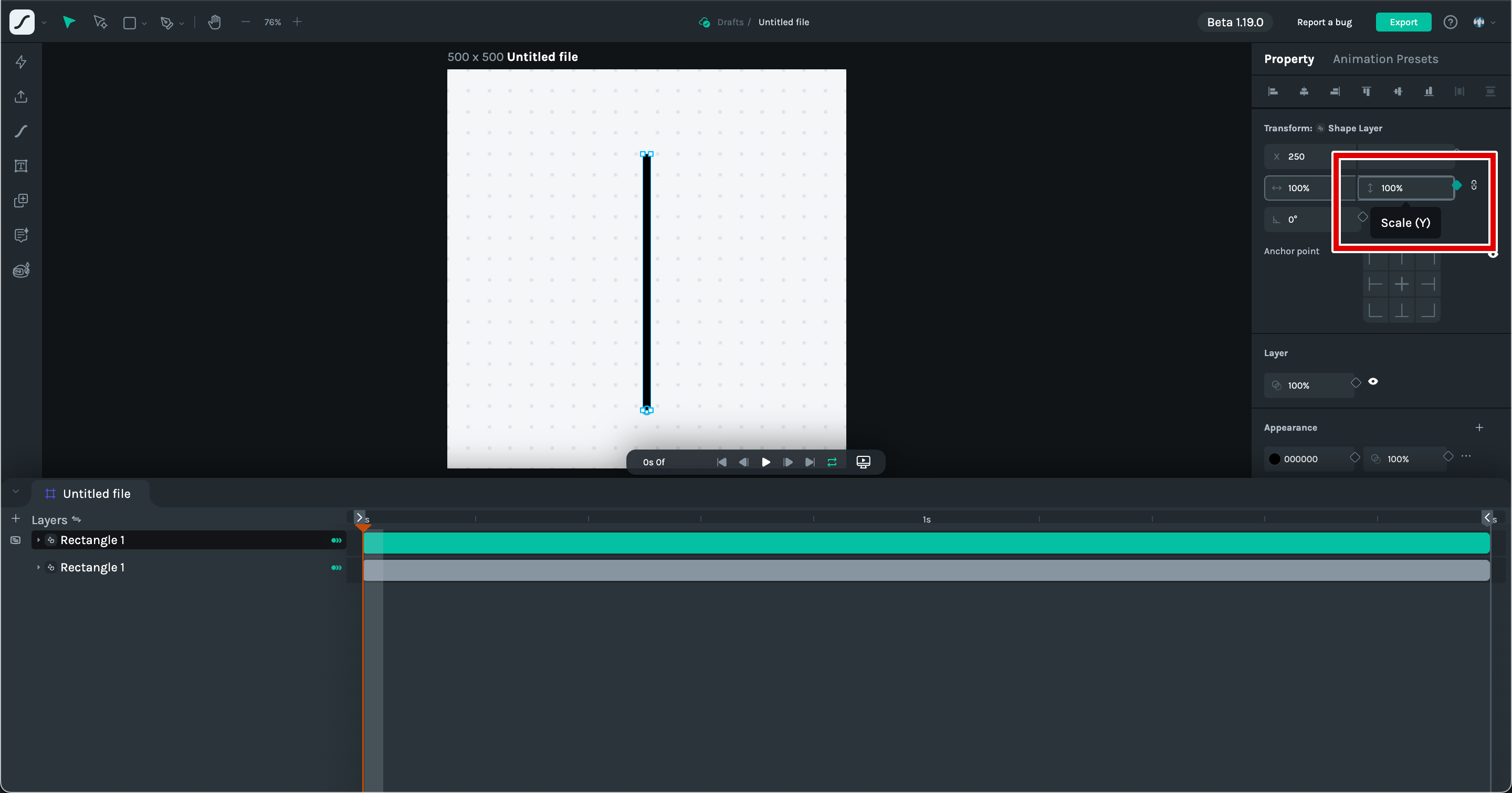Open the upload assets sidebar icon

click(21, 97)
